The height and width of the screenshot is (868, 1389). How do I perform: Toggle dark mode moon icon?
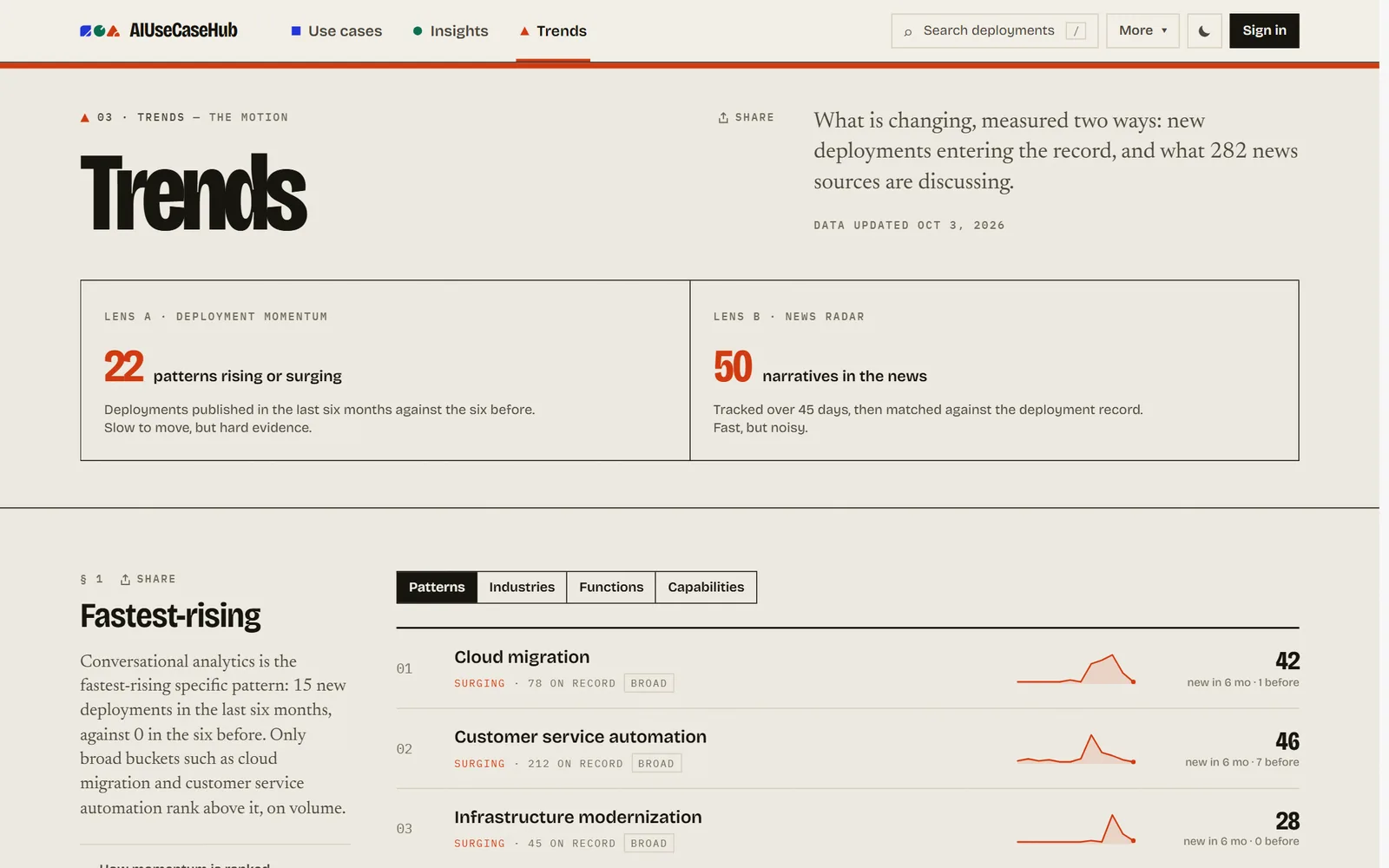pyautogui.click(x=1204, y=30)
